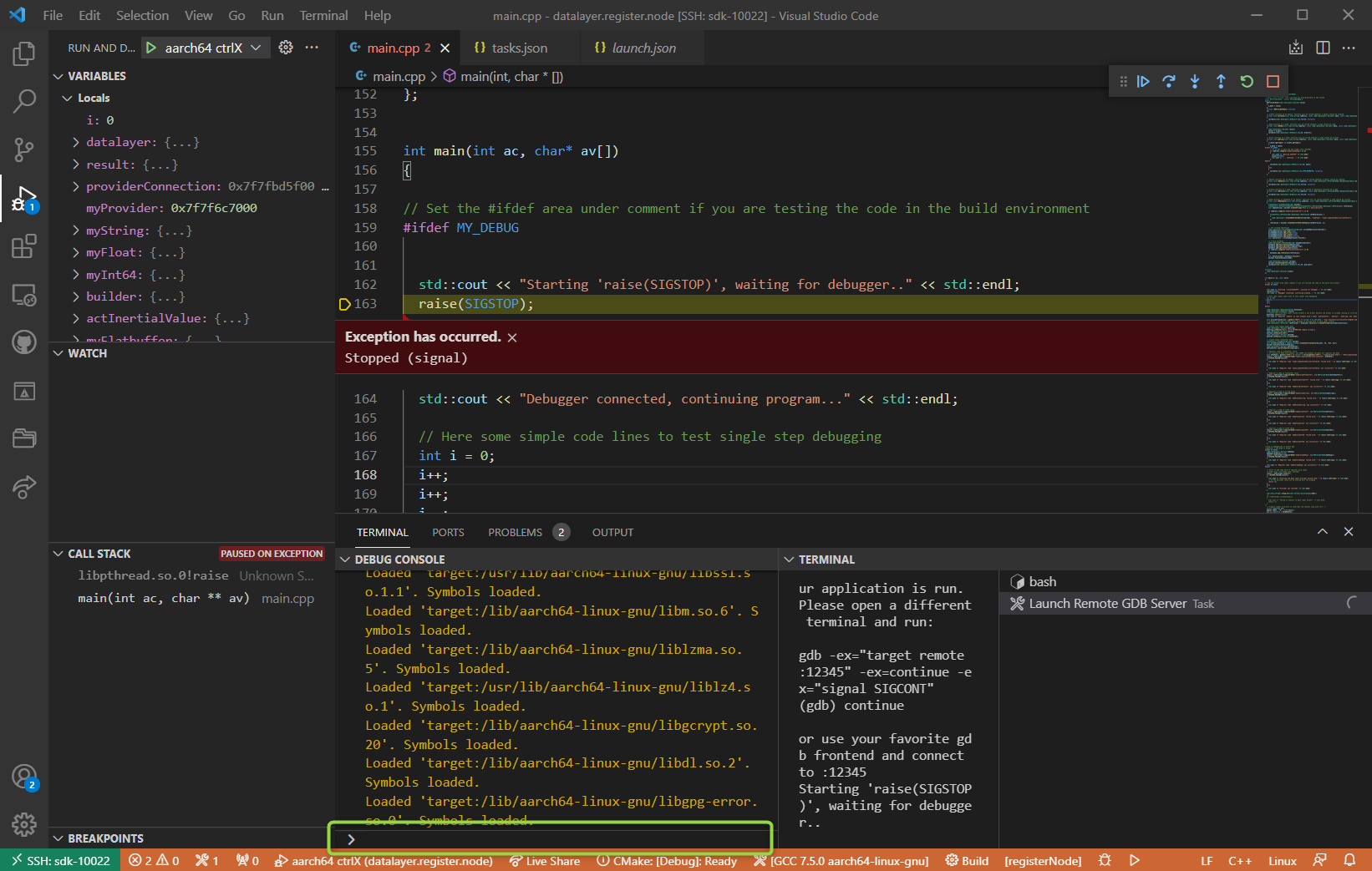Click the Split Editor icon above the code
Image resolution: width=1372 pixels, height=871 pixels.
coord(1323,48)
